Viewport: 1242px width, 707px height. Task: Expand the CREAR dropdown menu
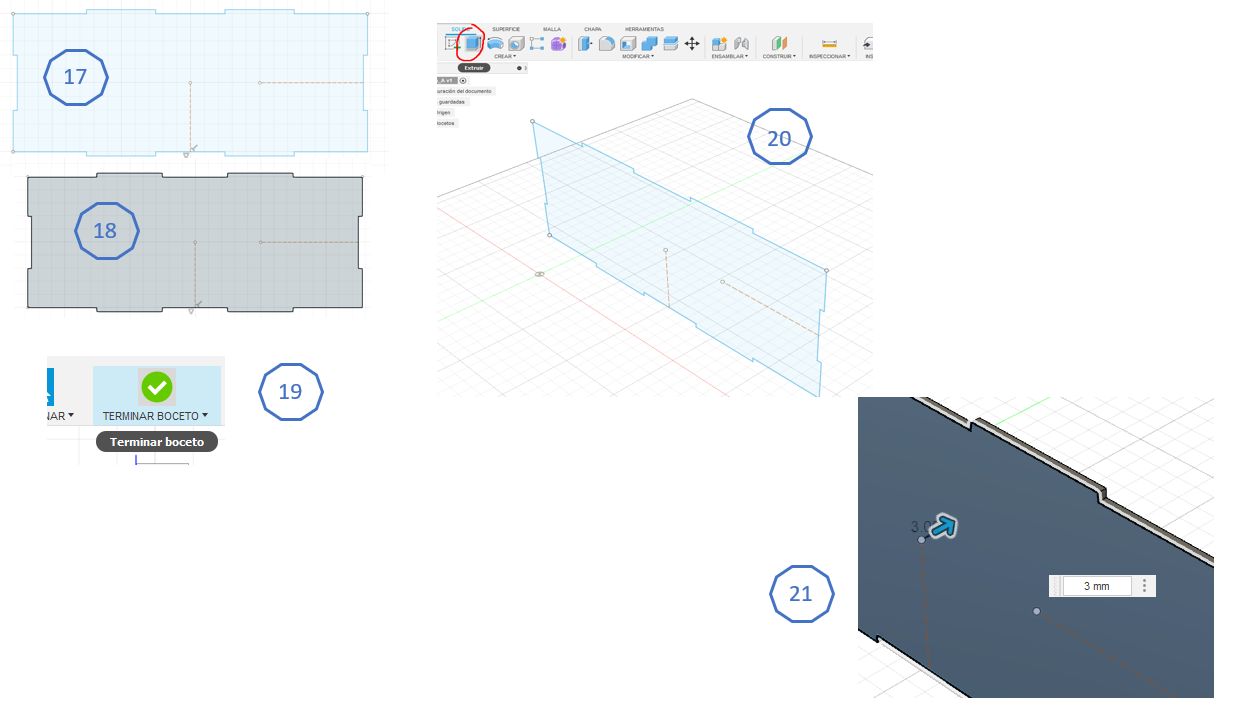(505, 56)
